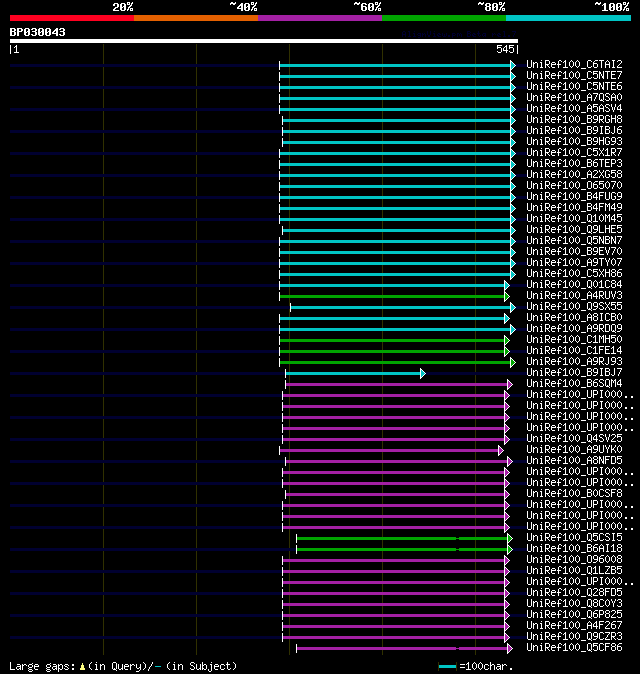Click the UniRef100_B9IBJ6 label

click(574, 131)
